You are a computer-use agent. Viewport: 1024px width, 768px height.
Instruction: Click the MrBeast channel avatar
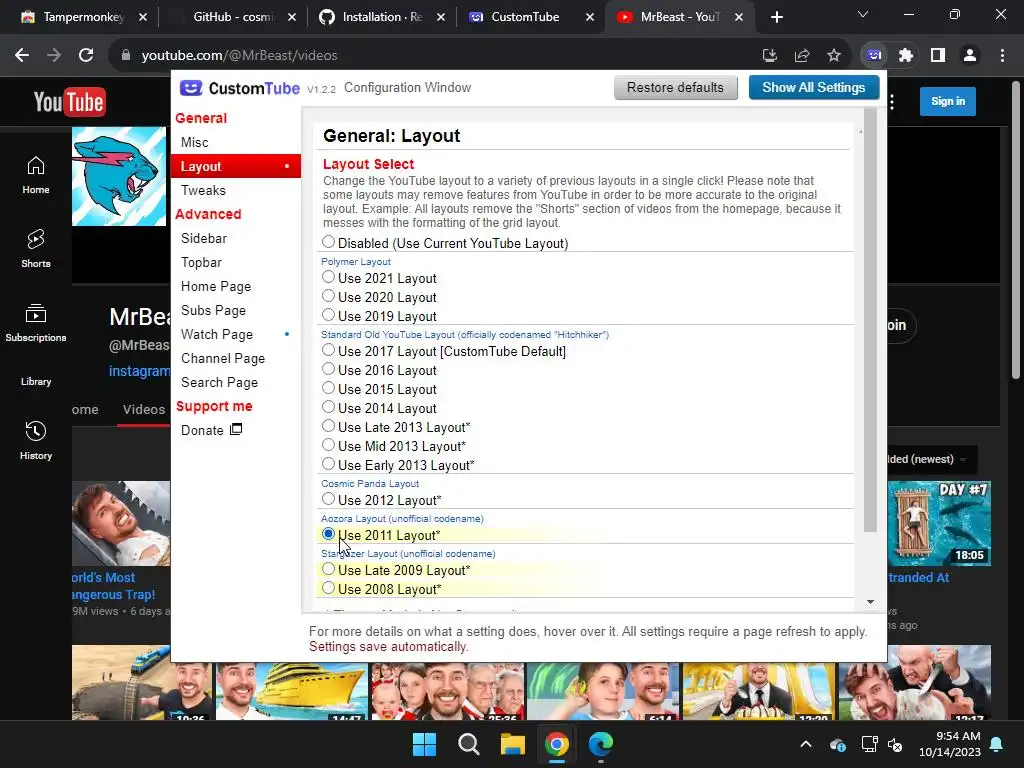click(x=119, y=176)
